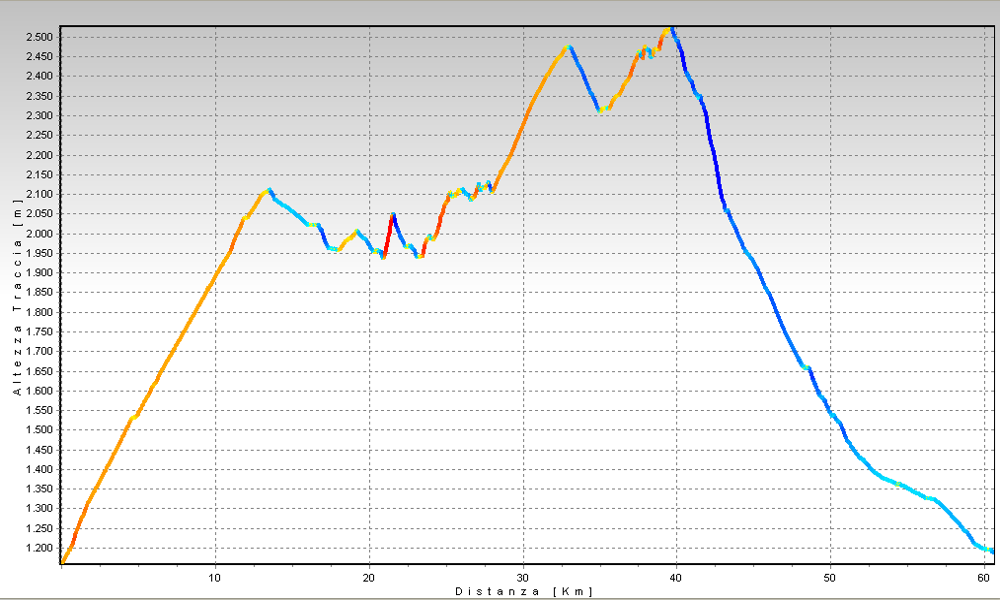The image size is (1000, 600).
Task: Click the small ledge at 1.650 m on descent
Action: coord(806,368)
